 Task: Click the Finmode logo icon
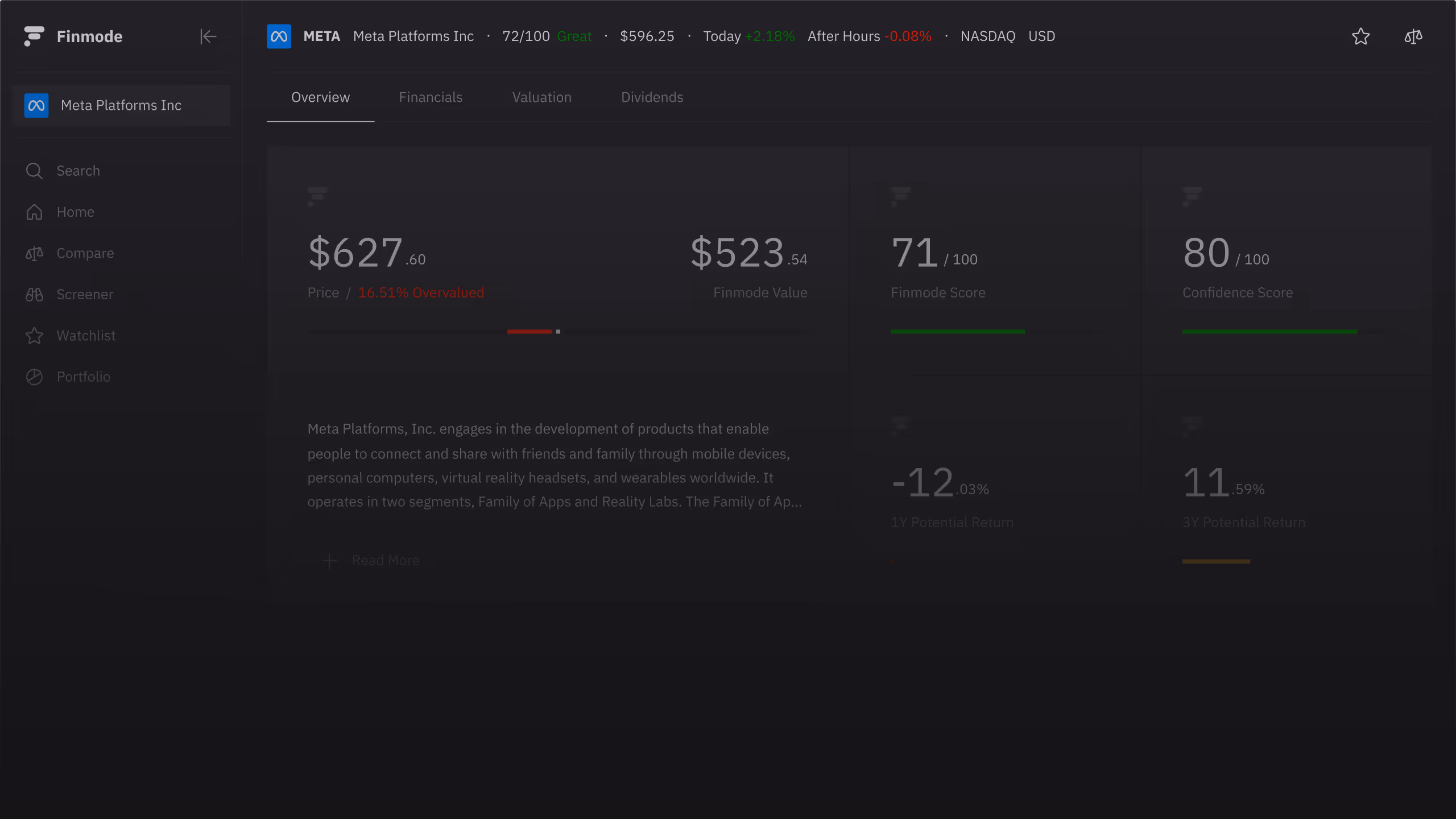click(34, 36)
